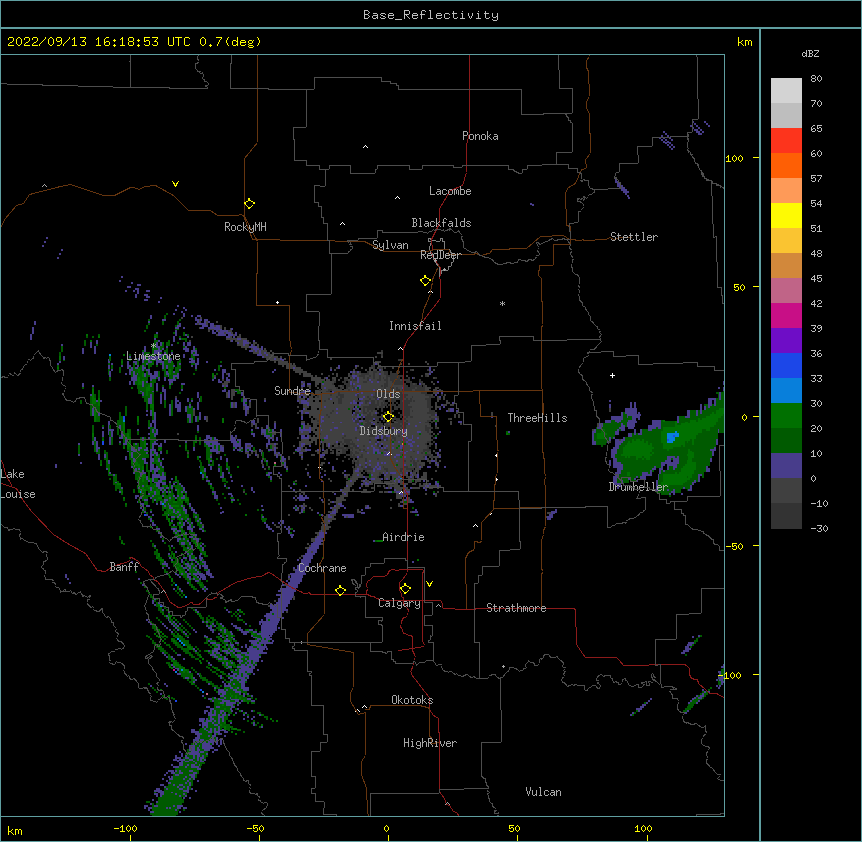Select the radar site diamond between Olds and Didsbury
This screenshot has height=842, width=862.
click(388, 416)
